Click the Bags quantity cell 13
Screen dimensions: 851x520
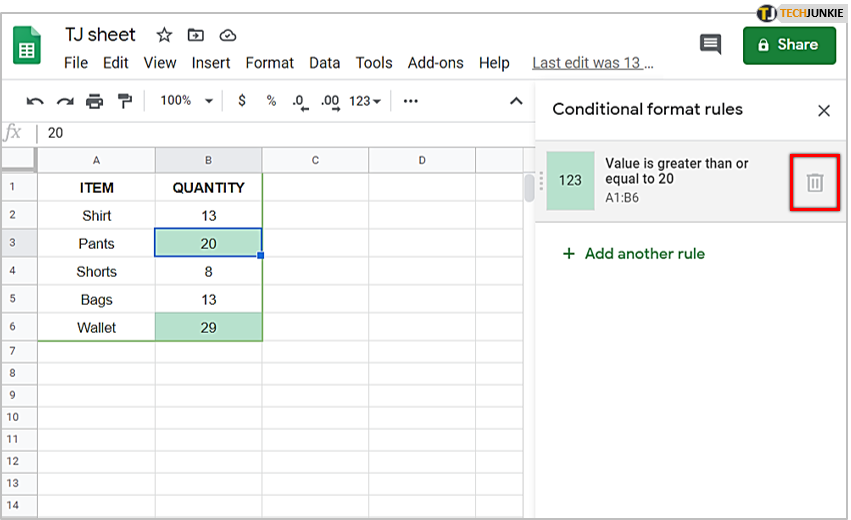208,300
